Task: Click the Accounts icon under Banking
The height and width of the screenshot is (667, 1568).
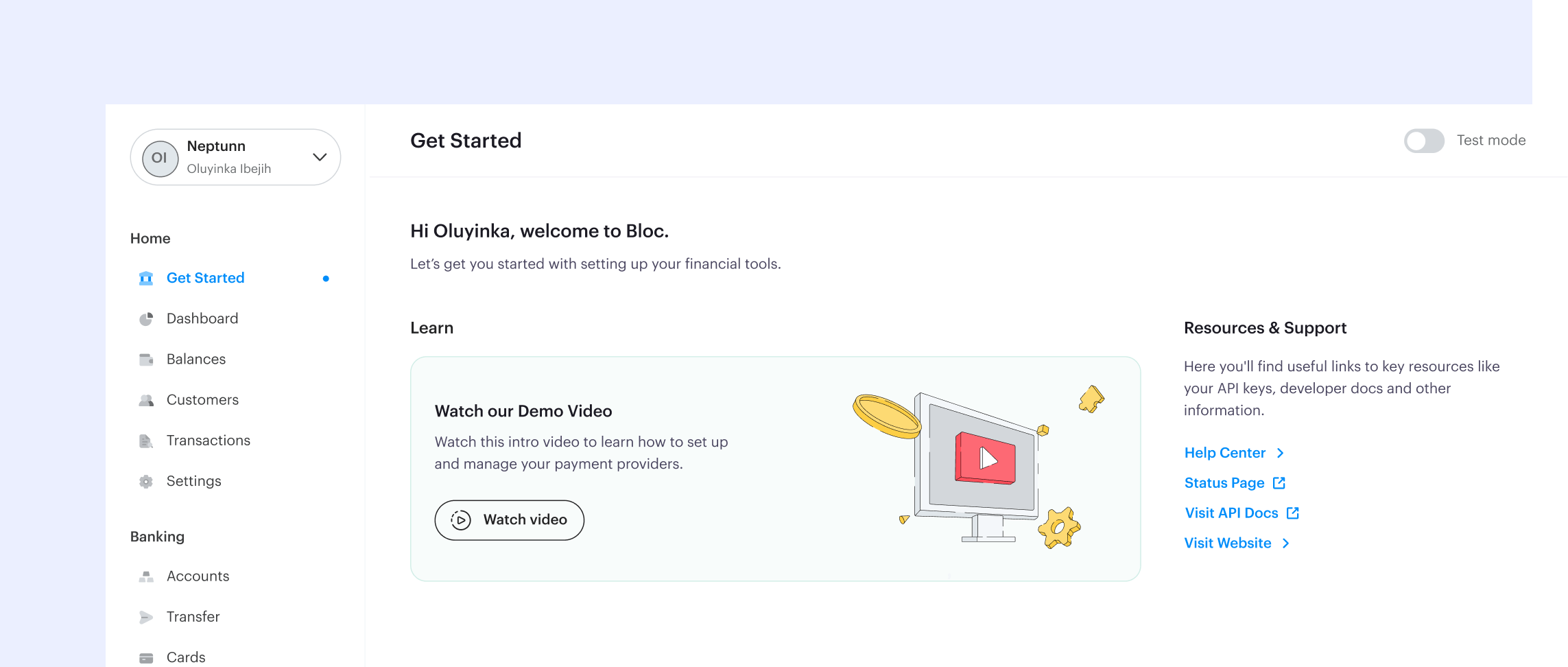Action: point(146,576)
